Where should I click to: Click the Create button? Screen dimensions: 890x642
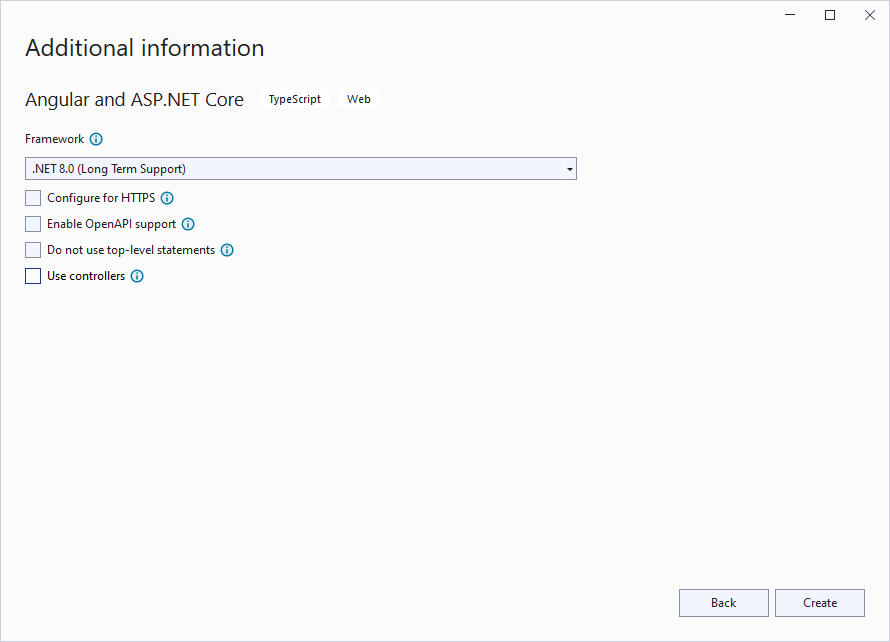820,603
